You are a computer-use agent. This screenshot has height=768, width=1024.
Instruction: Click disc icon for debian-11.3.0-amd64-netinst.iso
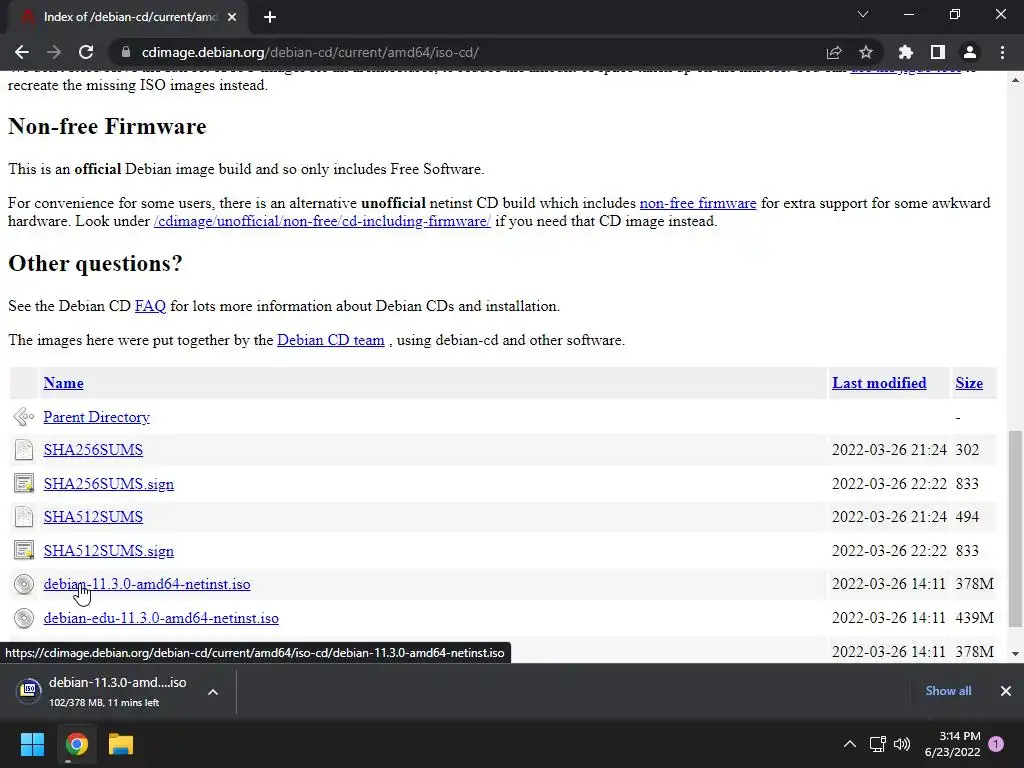(x=24, y=584)
